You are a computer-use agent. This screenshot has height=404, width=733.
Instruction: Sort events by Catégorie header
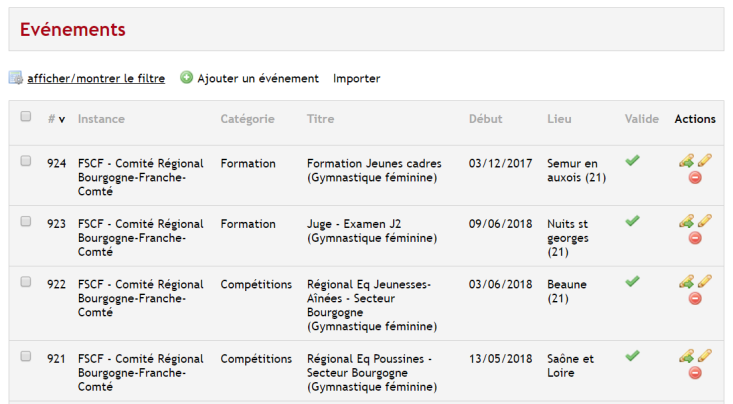(247, 119)
